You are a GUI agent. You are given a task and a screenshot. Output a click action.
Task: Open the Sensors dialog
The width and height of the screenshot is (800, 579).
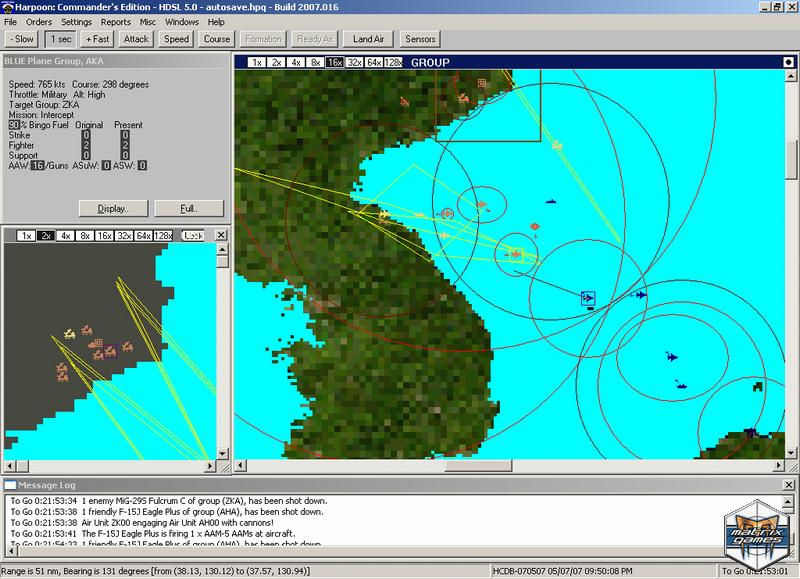[x=420, y=39]
